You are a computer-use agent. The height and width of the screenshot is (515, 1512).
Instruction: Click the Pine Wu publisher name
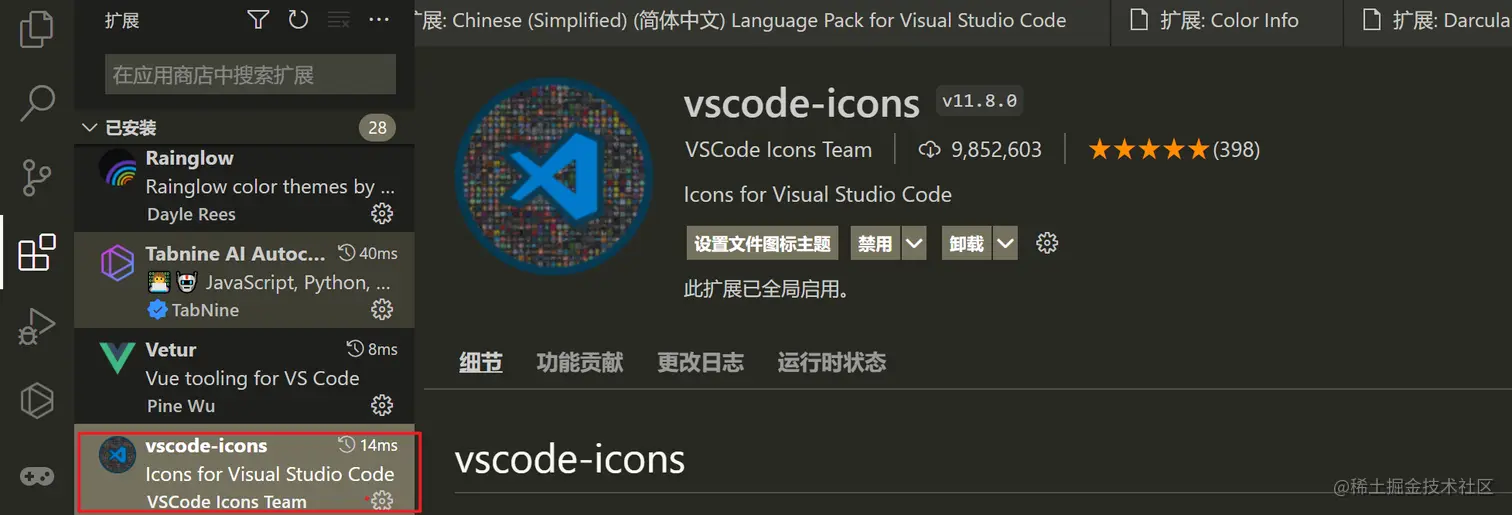(x=181, y=406)
